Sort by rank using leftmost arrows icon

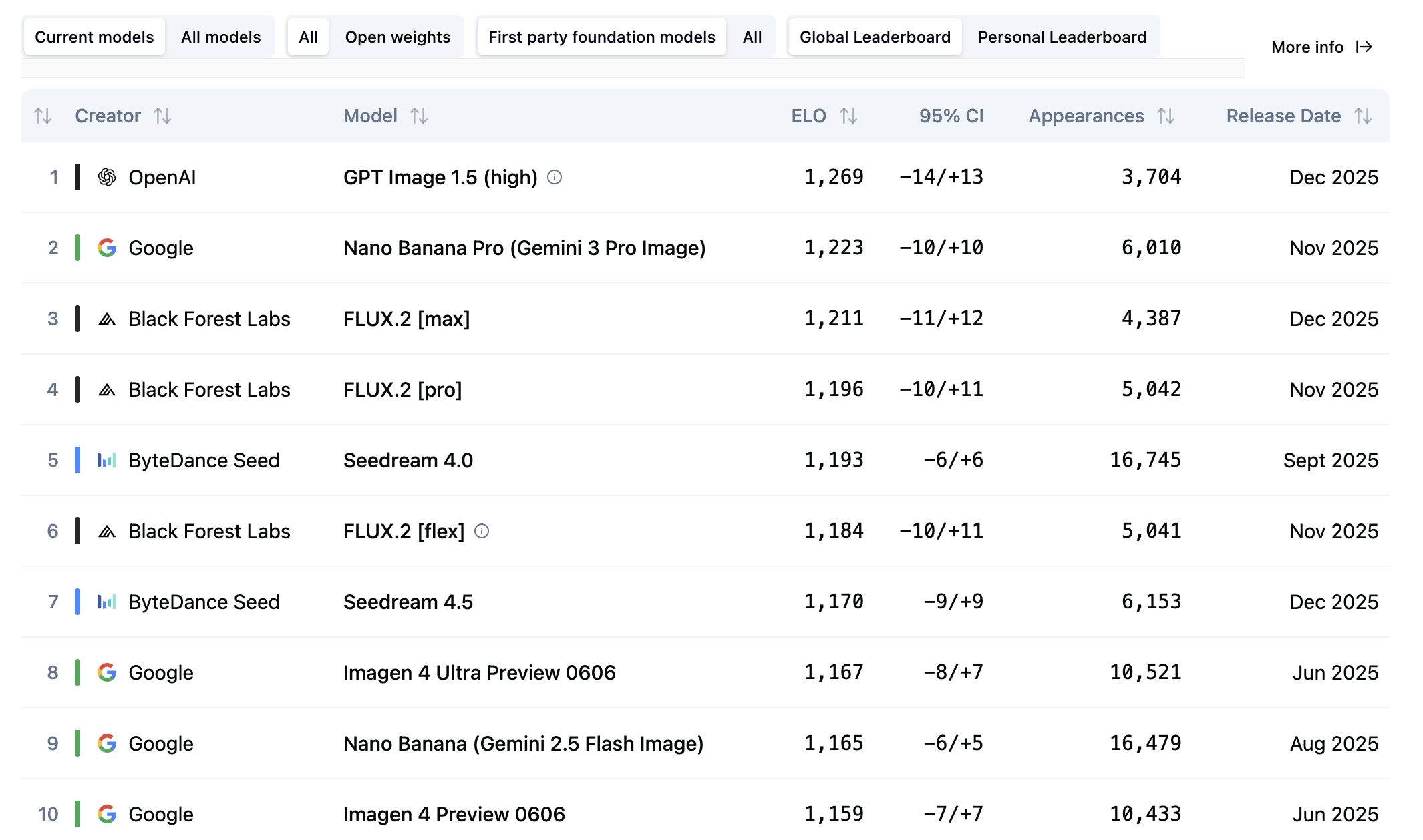pos(43,116)
